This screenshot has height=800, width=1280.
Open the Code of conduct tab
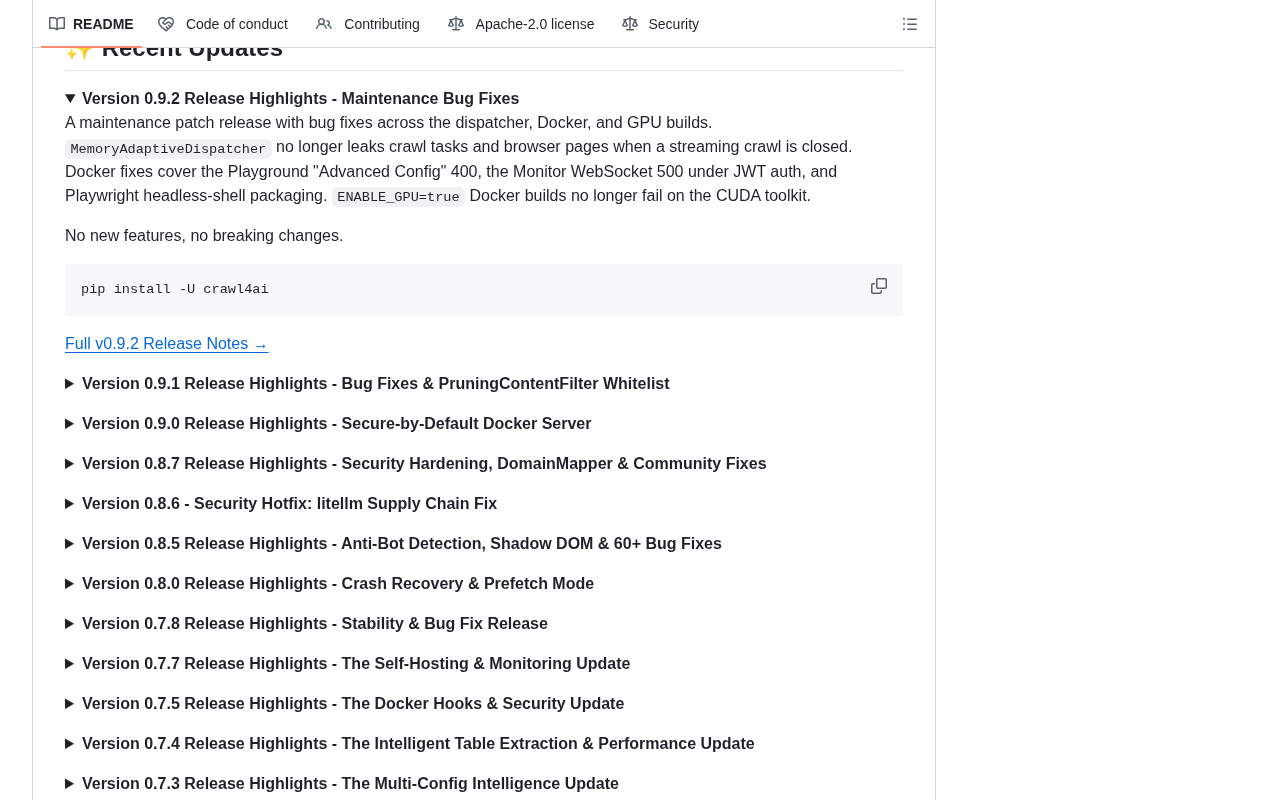223,24
